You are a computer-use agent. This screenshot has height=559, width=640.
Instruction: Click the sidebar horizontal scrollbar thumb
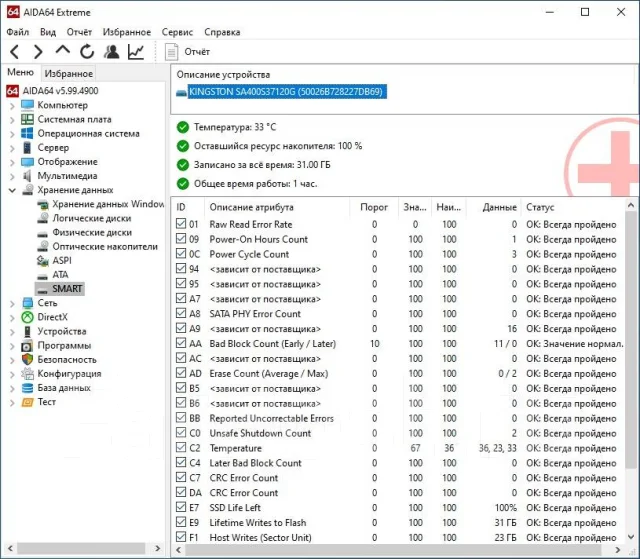click(x=81, y=548)
